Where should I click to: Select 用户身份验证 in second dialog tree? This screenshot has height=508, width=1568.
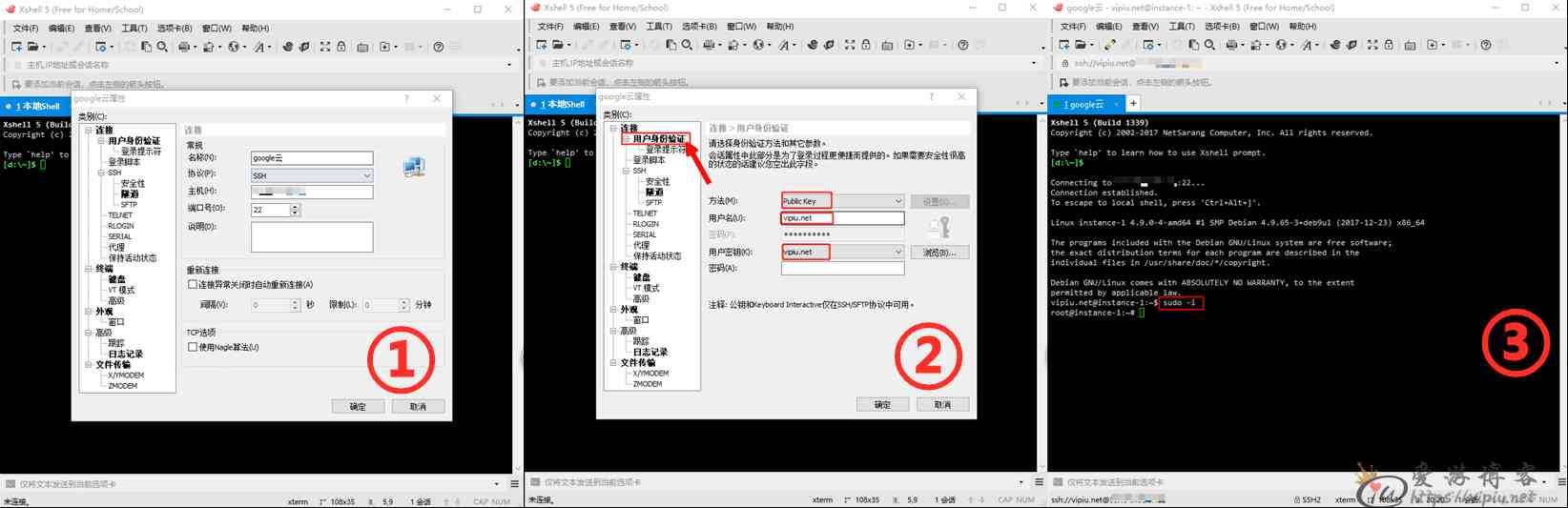658,139
